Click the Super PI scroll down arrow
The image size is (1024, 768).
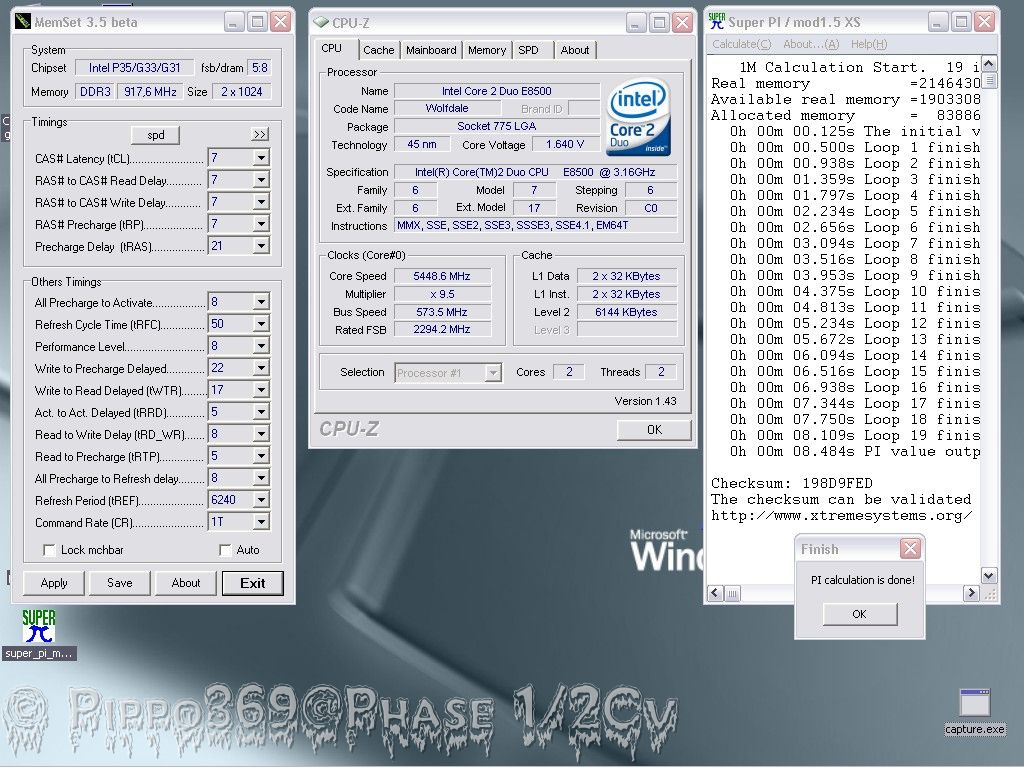989,575
